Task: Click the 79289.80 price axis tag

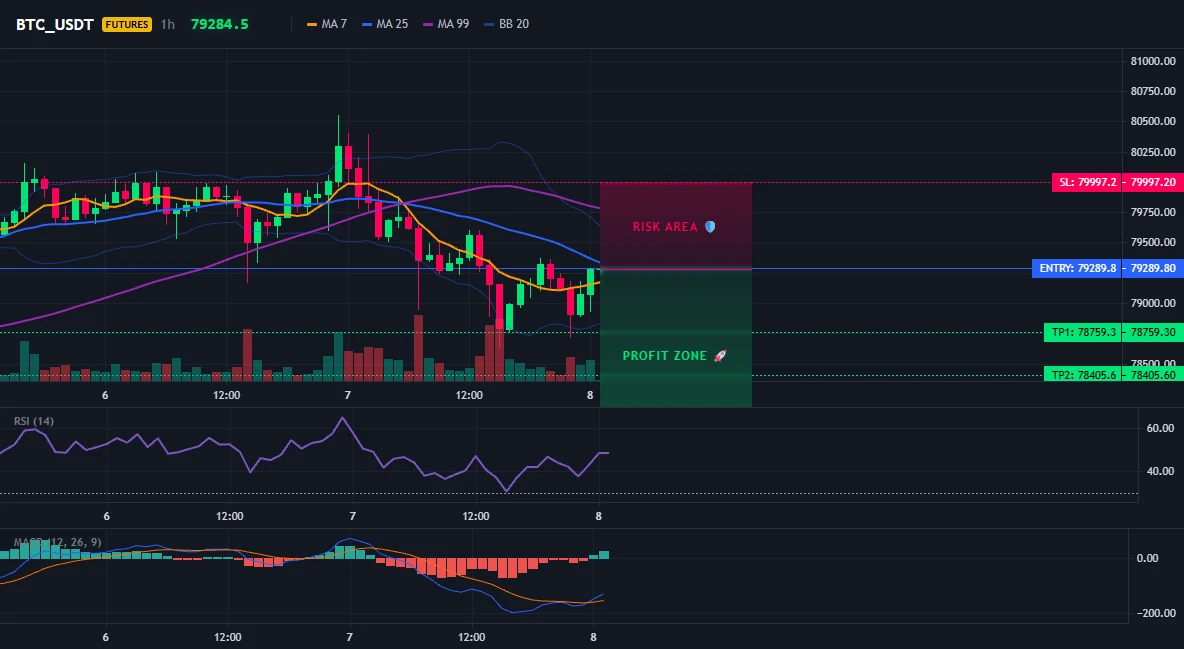Action: [x=1153, y=268]
